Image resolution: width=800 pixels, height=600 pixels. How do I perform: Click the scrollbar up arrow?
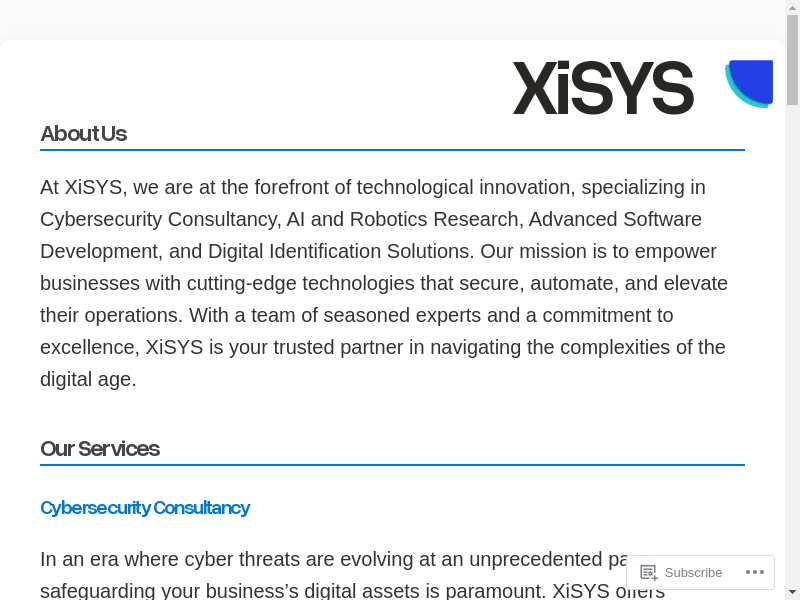[792, 7]
